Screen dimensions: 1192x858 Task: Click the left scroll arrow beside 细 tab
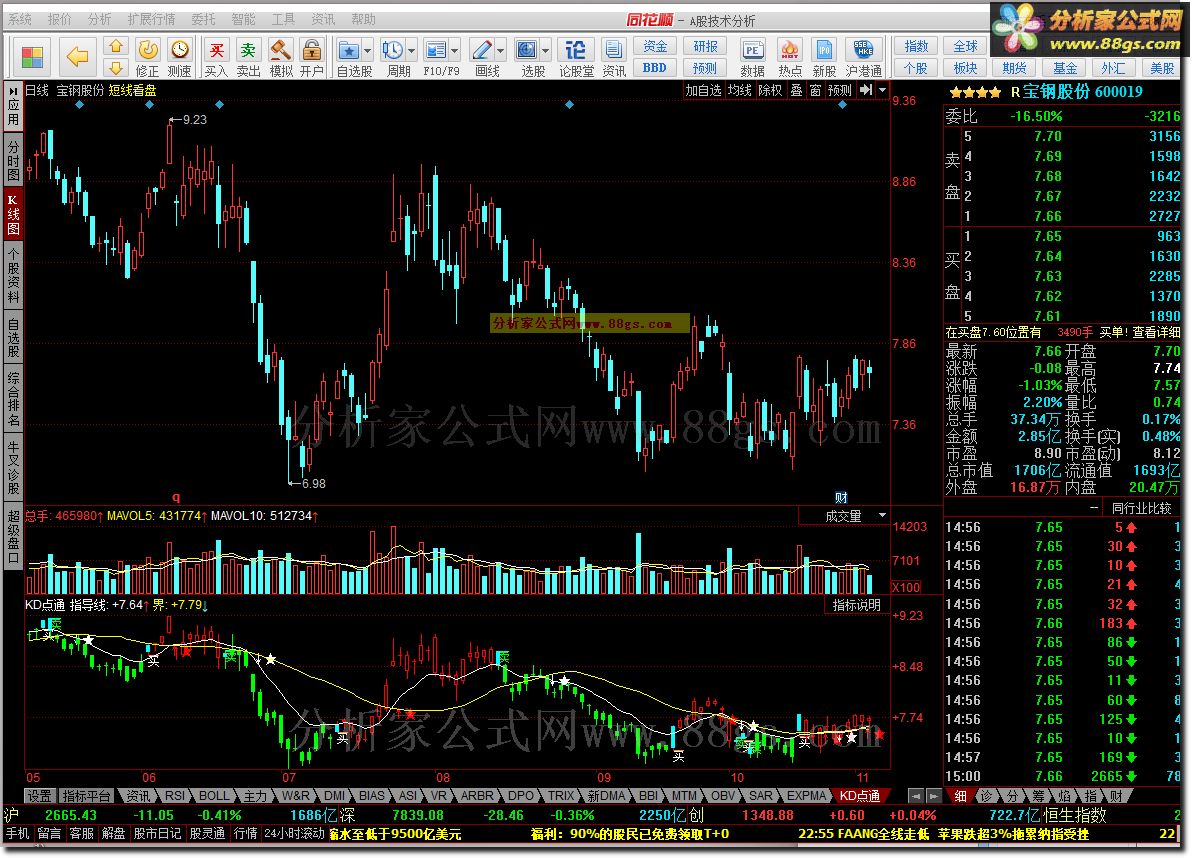coord(916,796)
